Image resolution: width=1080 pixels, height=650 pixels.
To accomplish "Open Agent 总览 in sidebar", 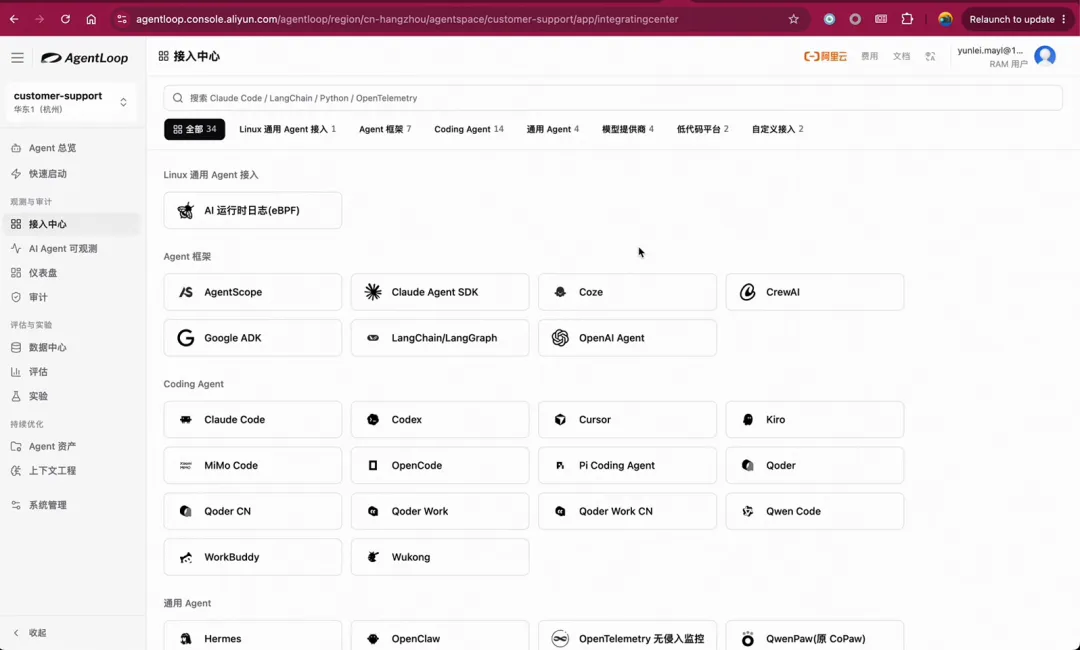I will pos(72,148).
